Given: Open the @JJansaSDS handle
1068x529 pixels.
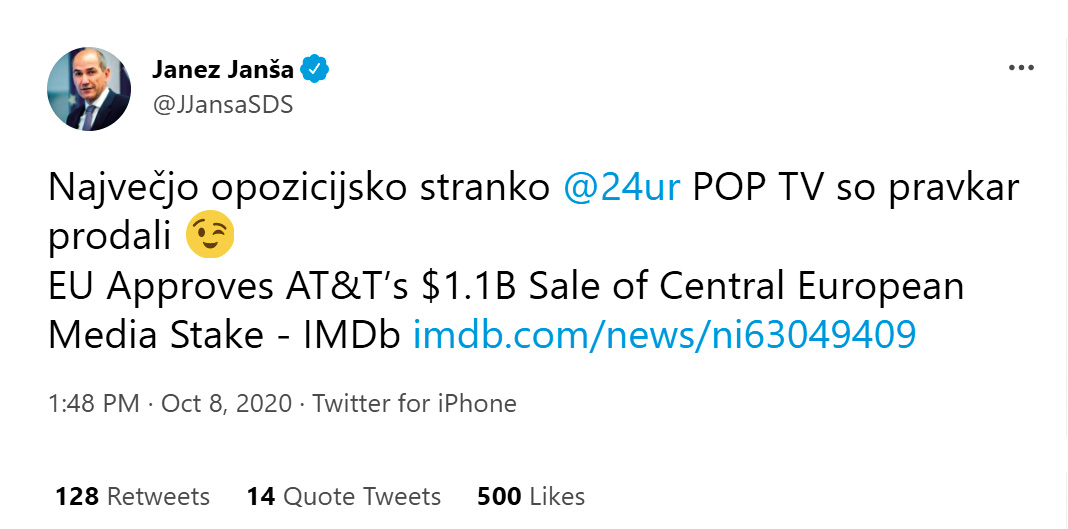Looking at the screenshot, I should point(222,104).
